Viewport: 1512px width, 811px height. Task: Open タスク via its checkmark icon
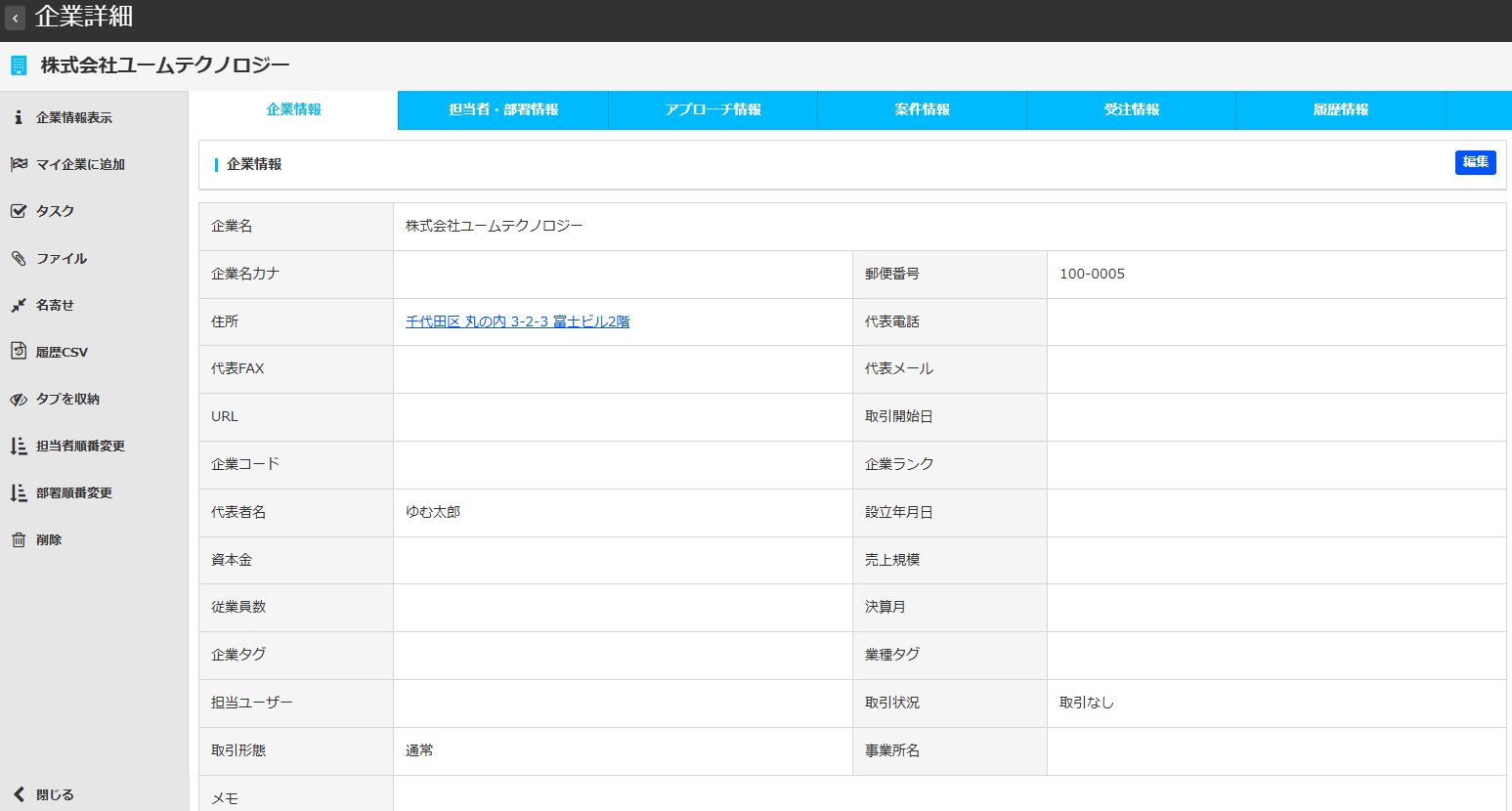pyautogui.click(x=19, y=211)
